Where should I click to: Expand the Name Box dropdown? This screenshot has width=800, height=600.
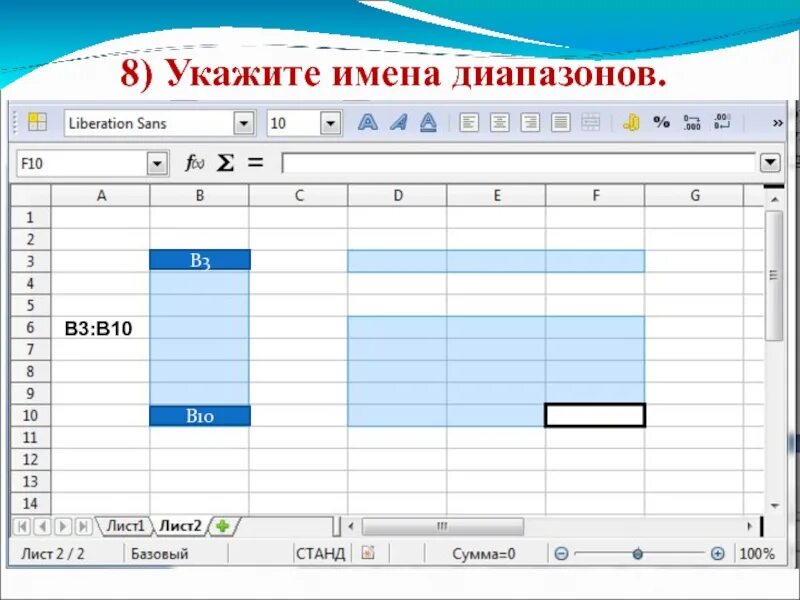point(158,162)
